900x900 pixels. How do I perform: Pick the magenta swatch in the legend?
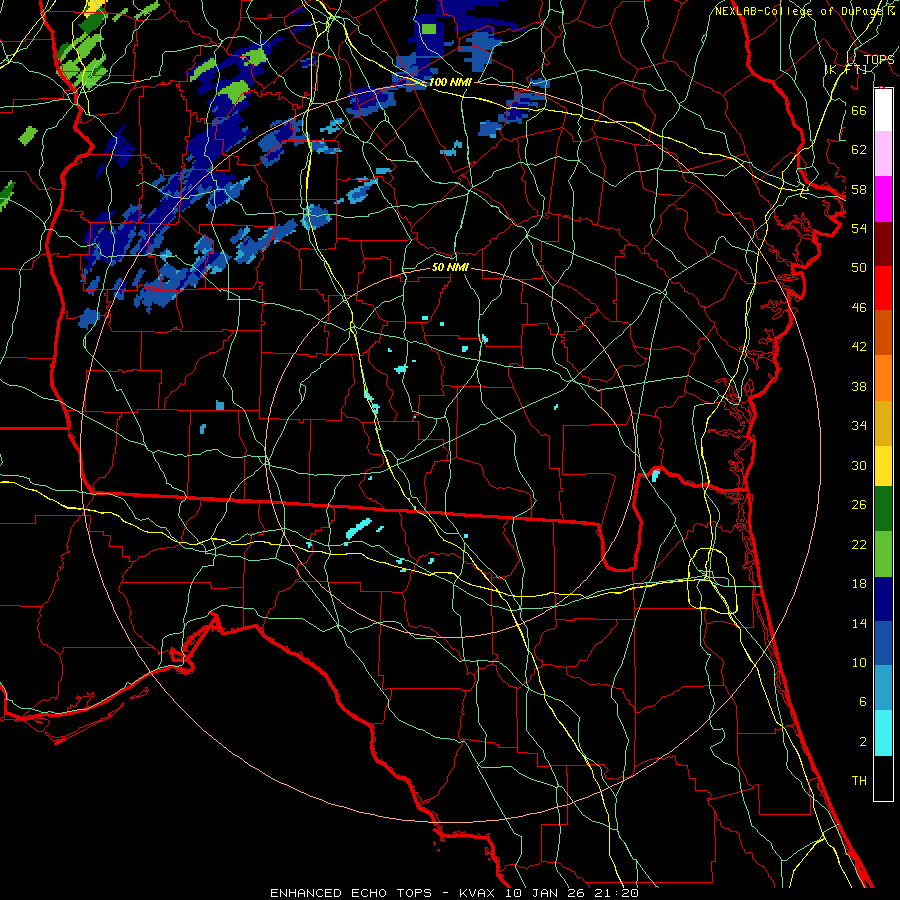pyautogui.click(x=883, y=199)
